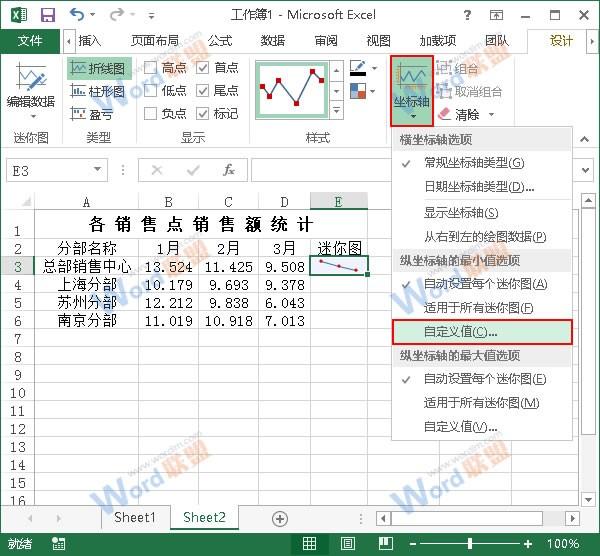
Task: Move to previous row of sparkline styles
Action: point(336,71)
